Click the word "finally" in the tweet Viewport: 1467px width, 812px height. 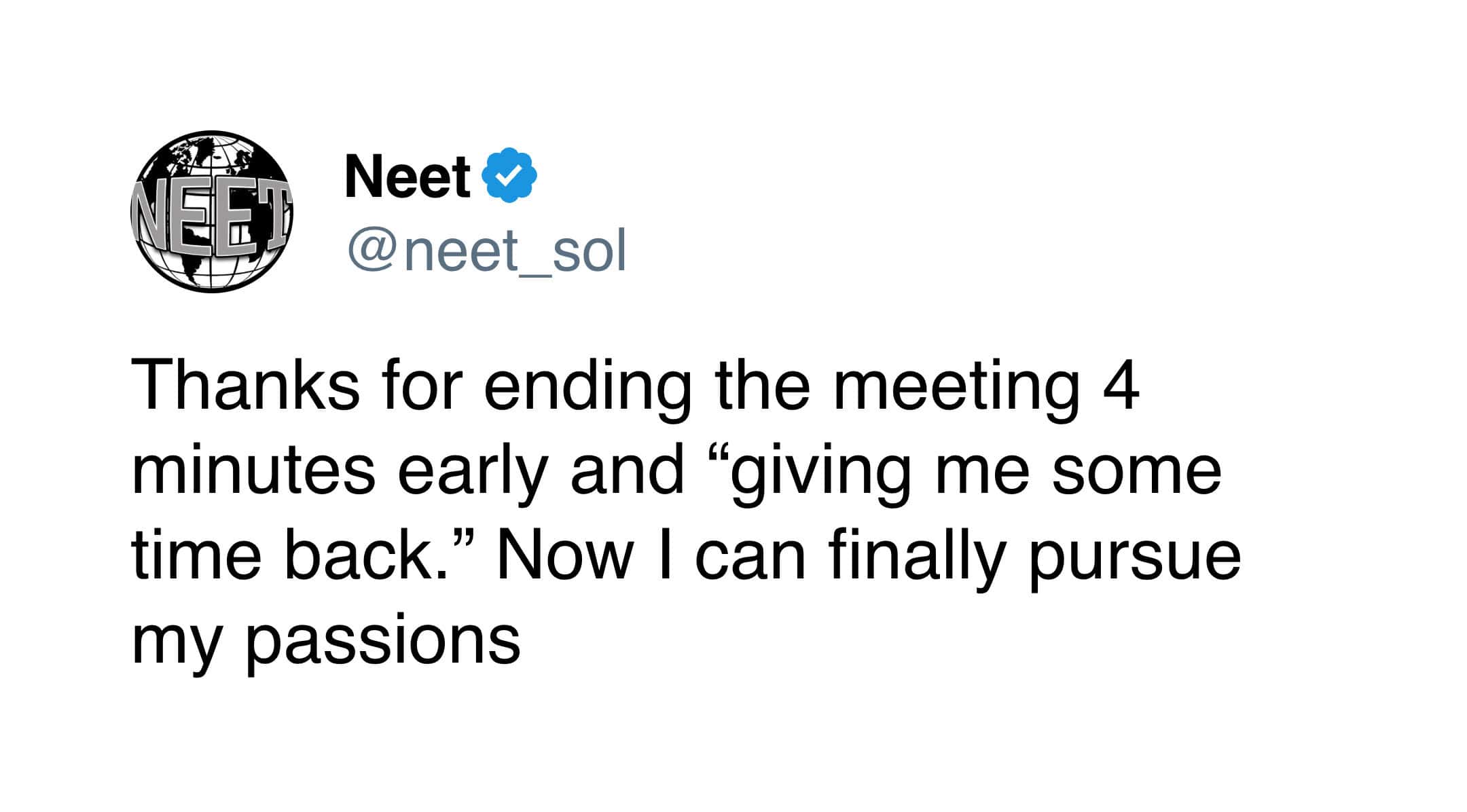pos(917,557)
